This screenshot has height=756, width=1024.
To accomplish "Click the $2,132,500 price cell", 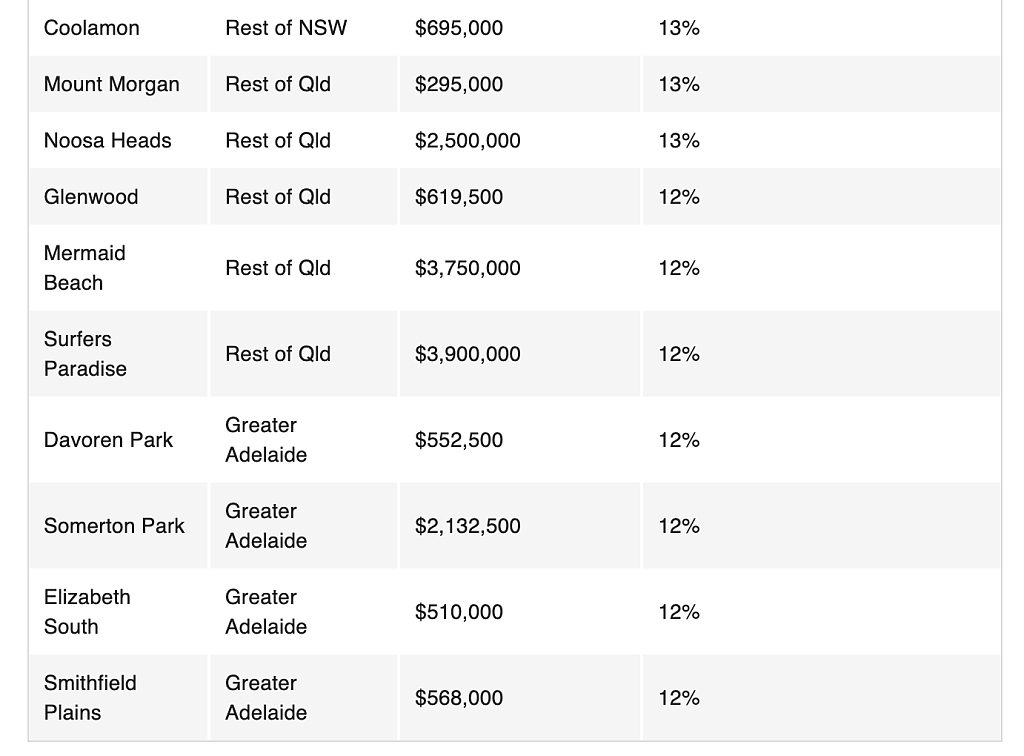I will 520,526.
